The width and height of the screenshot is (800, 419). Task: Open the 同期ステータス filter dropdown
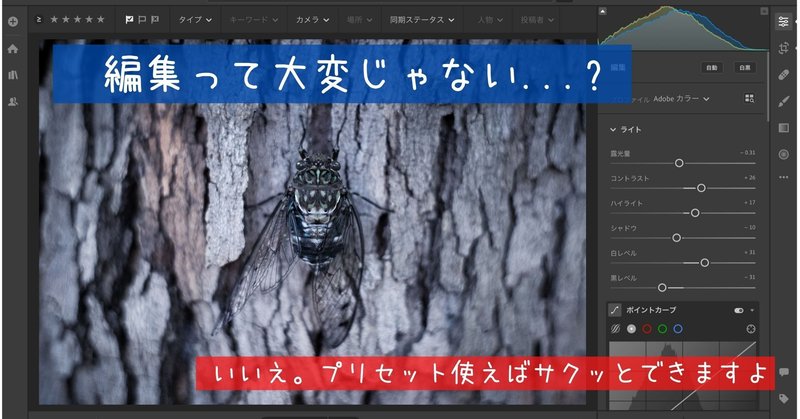coord(422,20)
